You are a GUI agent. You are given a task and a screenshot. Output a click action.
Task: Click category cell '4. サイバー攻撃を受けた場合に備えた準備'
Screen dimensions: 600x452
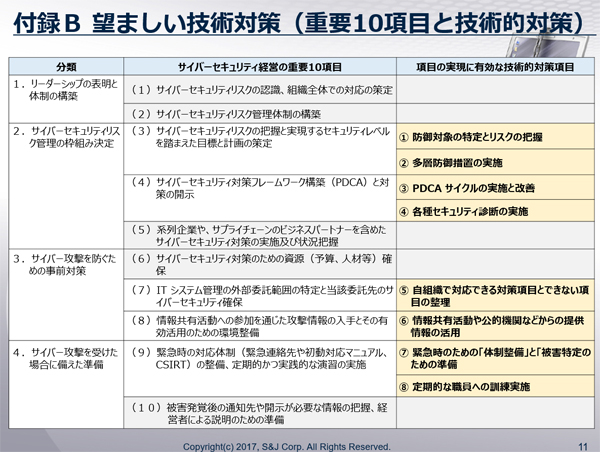click(66, 384)
